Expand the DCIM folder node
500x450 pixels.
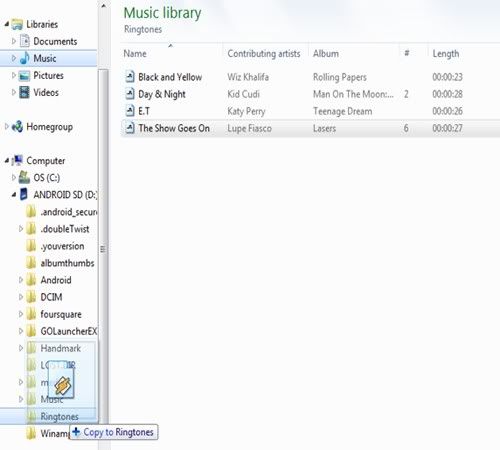[x=21, y=297]
